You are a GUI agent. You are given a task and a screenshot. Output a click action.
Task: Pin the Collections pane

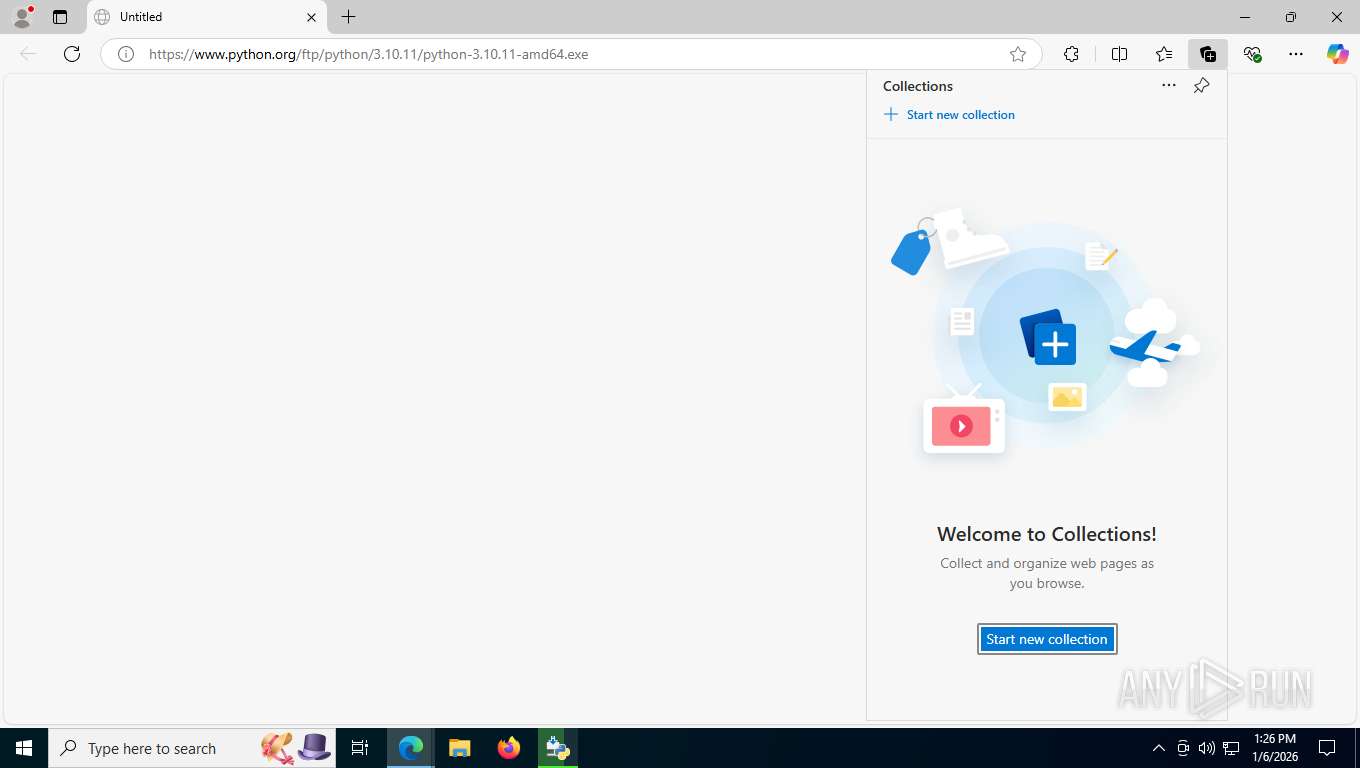pos(1202,86)
